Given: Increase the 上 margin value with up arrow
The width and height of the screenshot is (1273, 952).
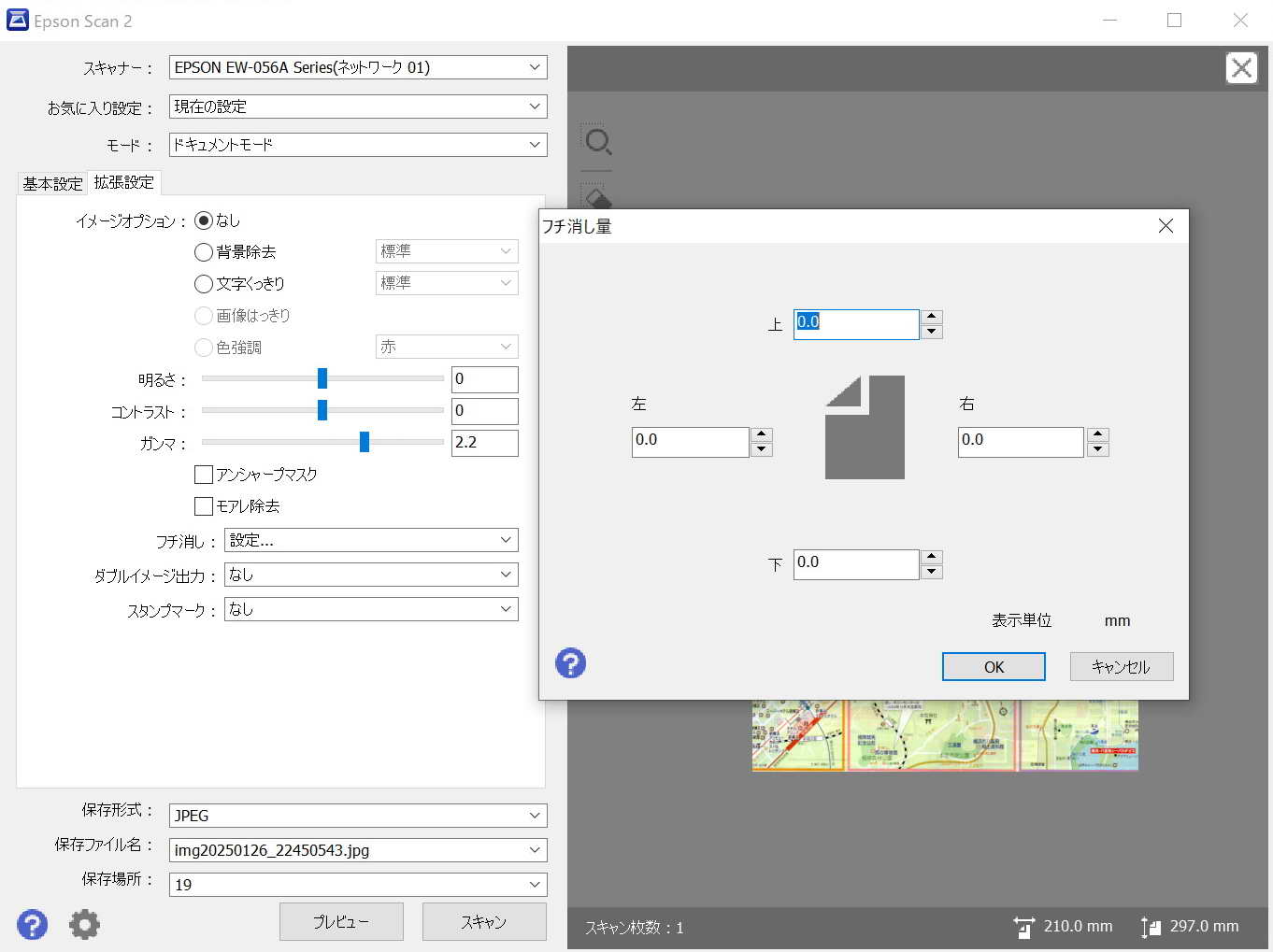Looking at the screenshot, I should 931,317.
